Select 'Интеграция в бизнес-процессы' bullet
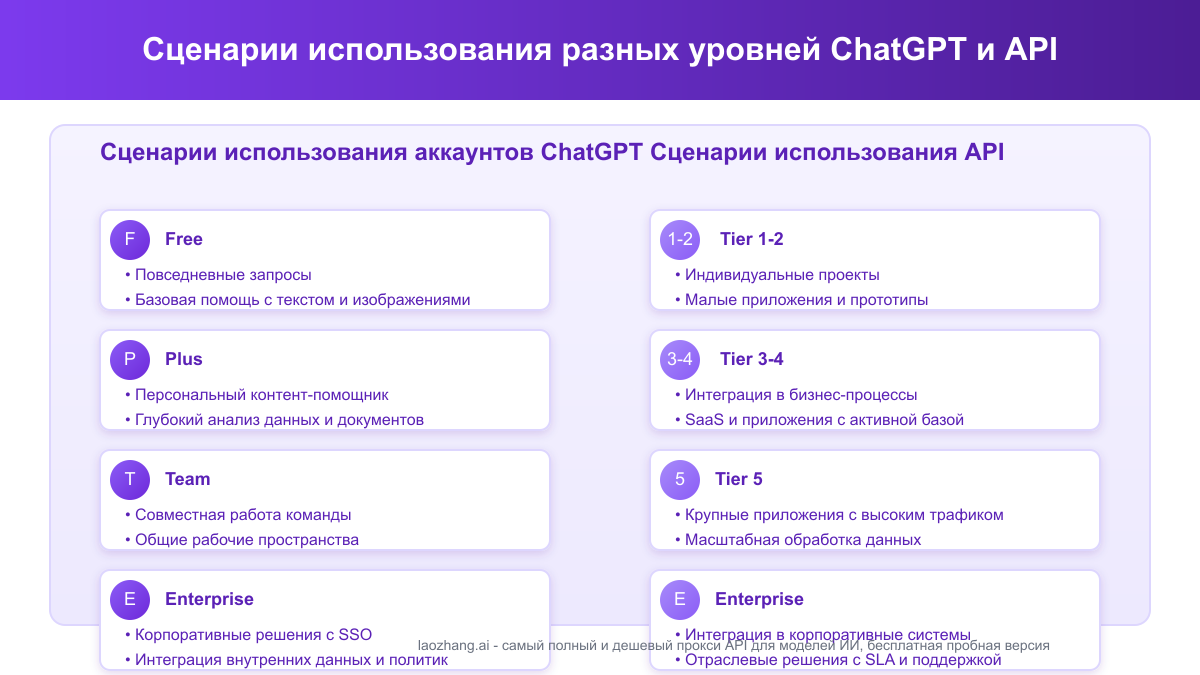The image size is (1200, 675). point(800,394)
